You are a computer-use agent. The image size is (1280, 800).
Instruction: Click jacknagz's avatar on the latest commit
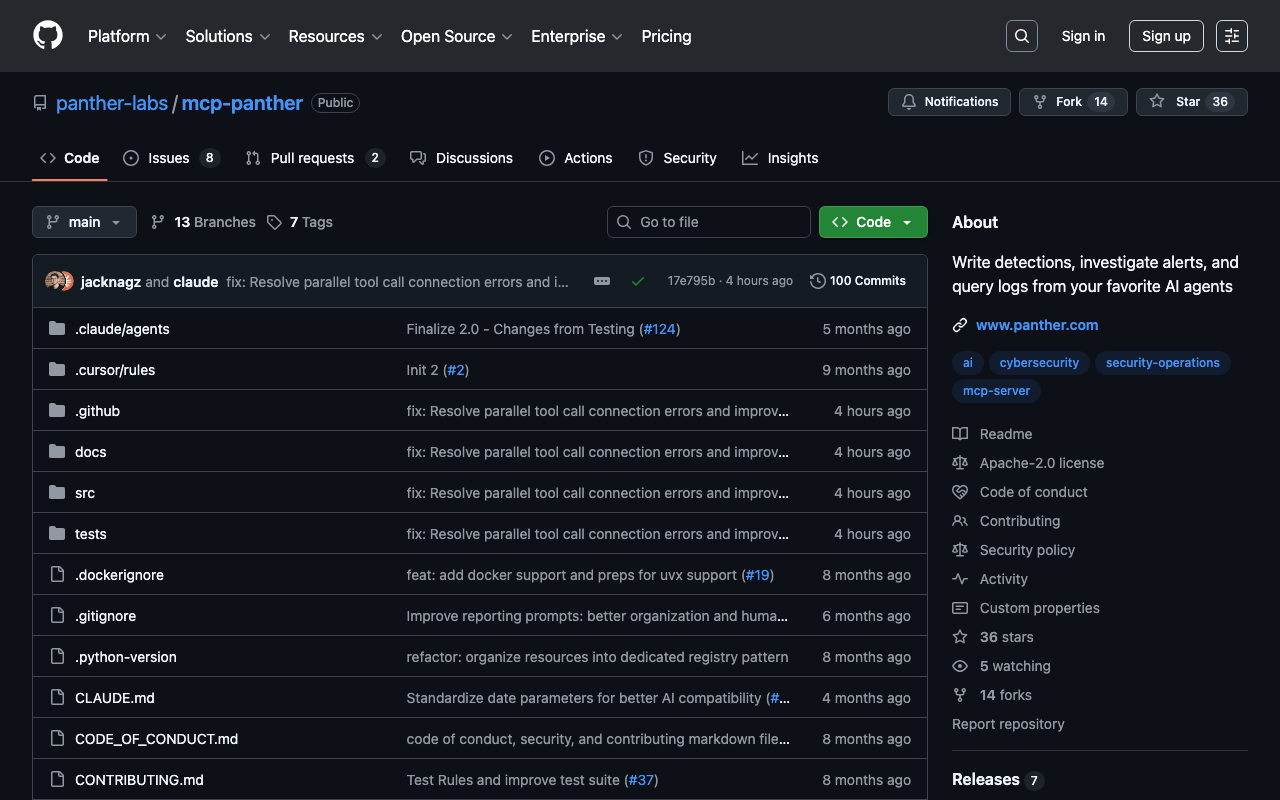54,281
